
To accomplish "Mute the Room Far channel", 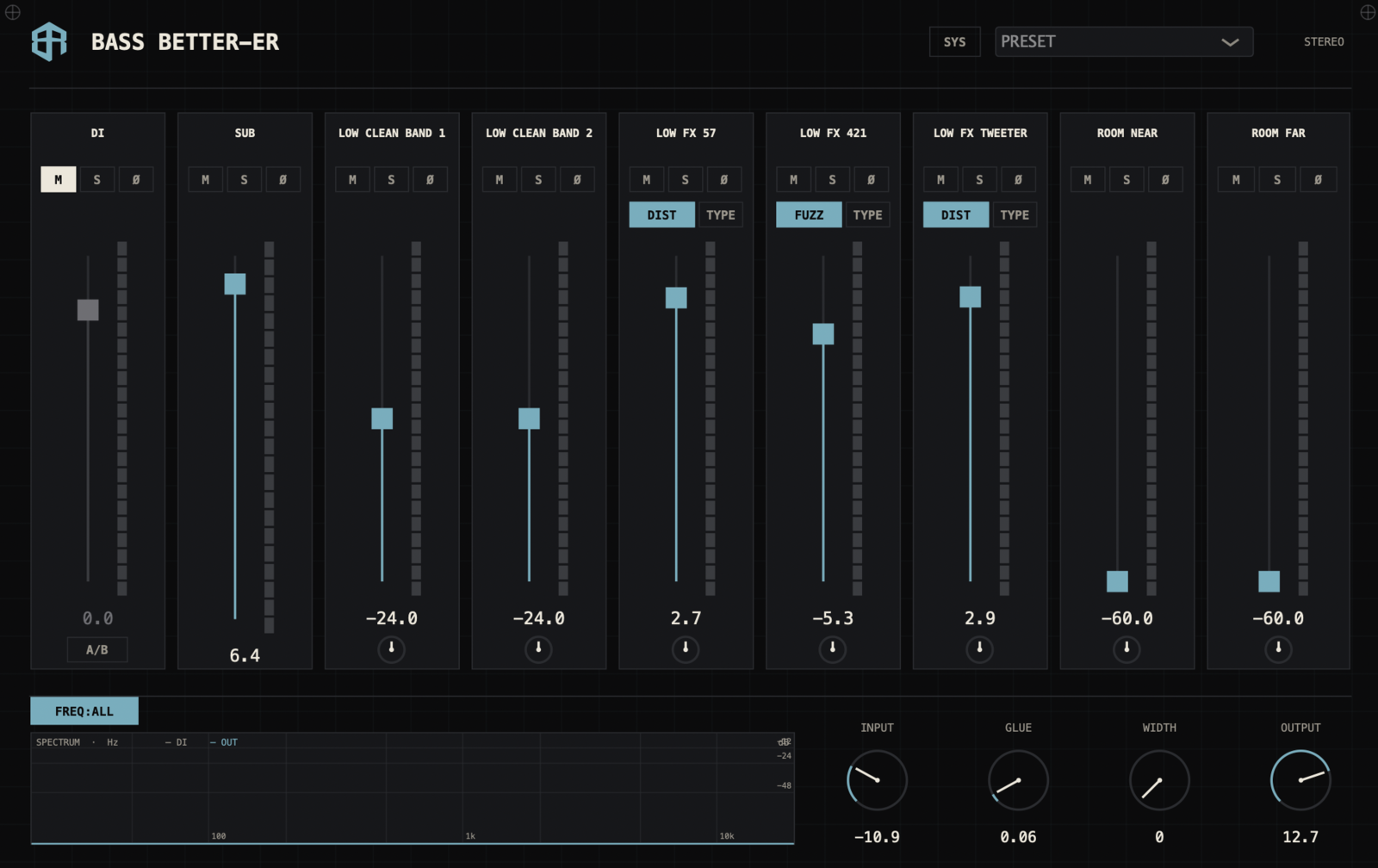I will click(x=1236, y=179).
